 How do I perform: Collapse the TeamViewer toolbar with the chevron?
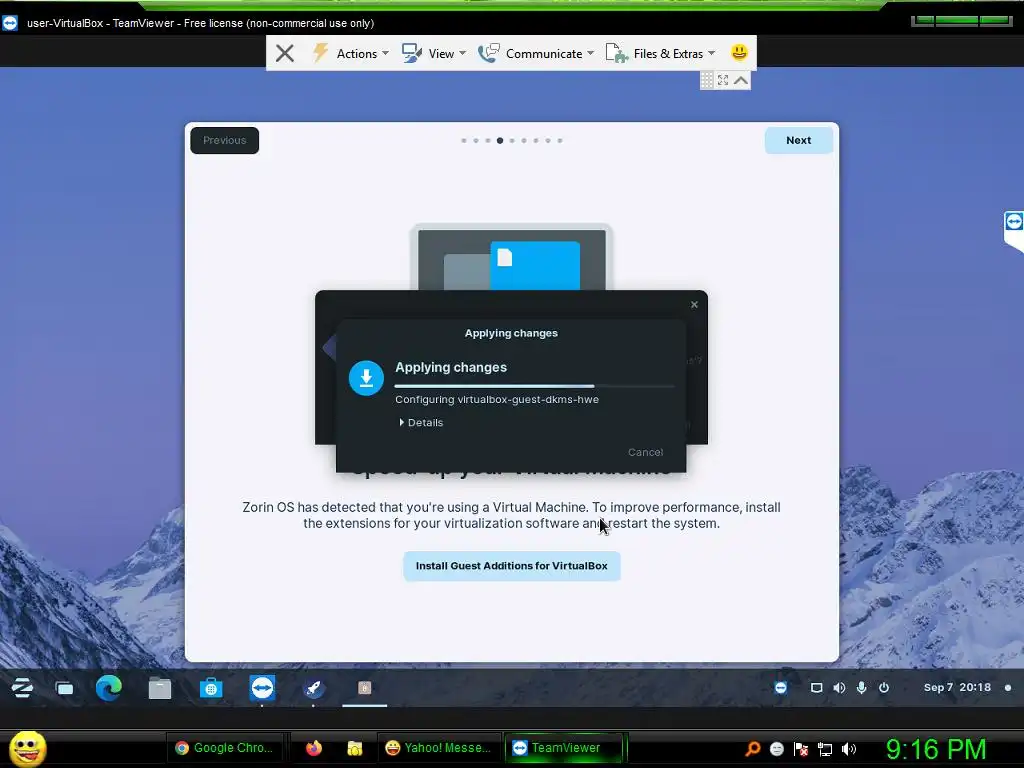(741, 80)
